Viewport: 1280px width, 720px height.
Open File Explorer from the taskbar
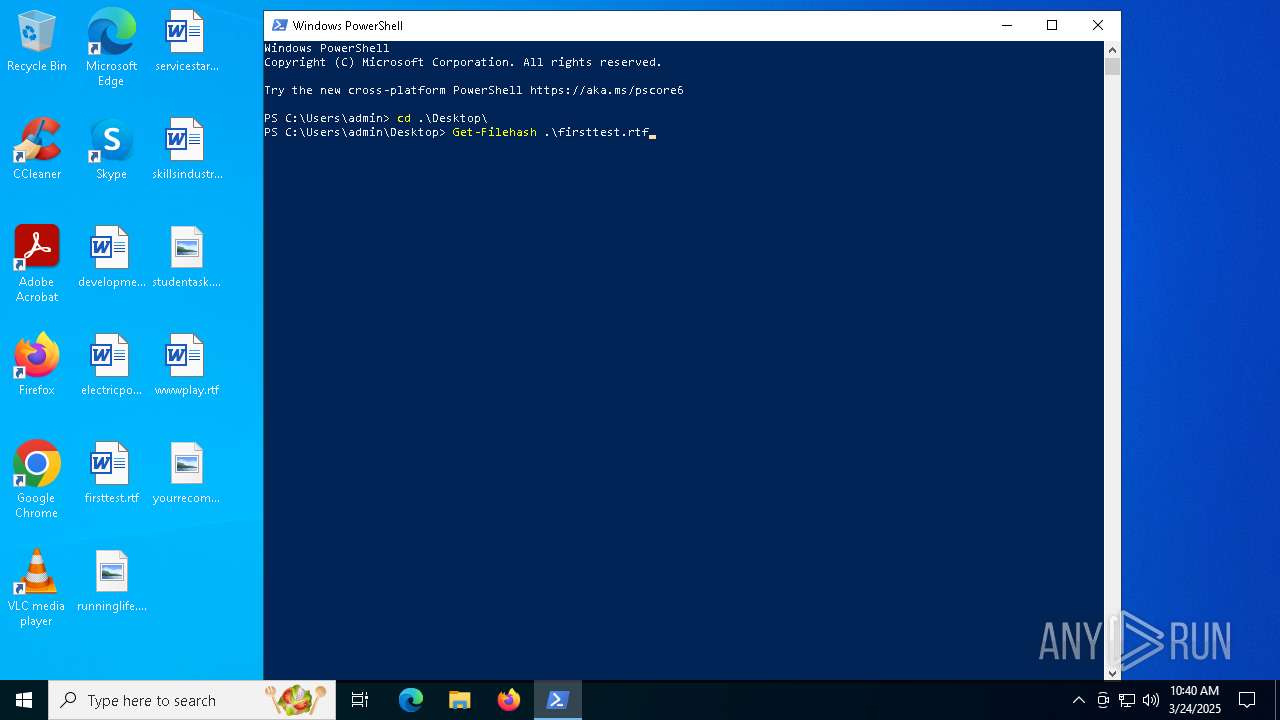459,700
